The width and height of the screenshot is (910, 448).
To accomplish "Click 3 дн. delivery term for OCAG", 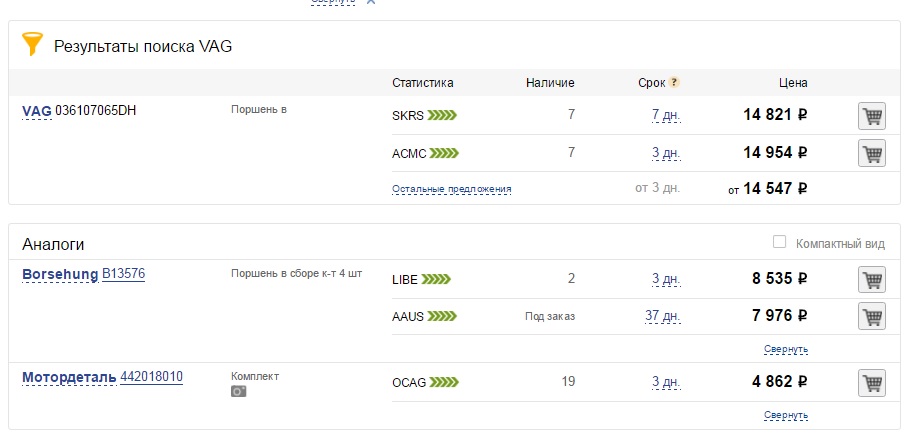I will click(666, 382).
